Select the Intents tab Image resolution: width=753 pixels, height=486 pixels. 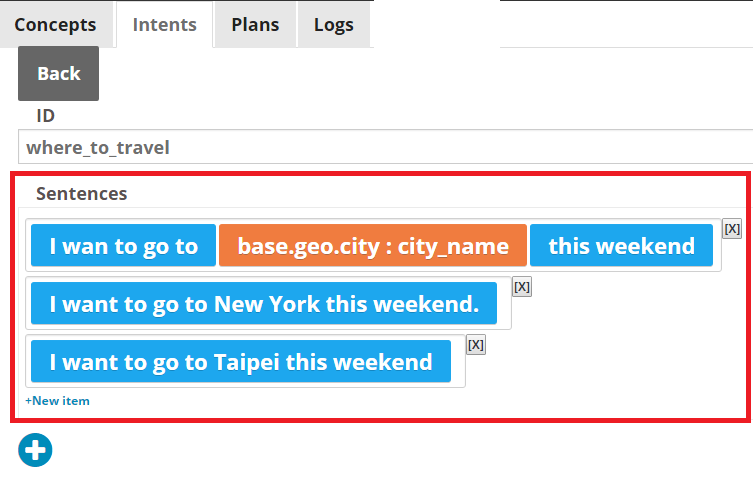165,24
